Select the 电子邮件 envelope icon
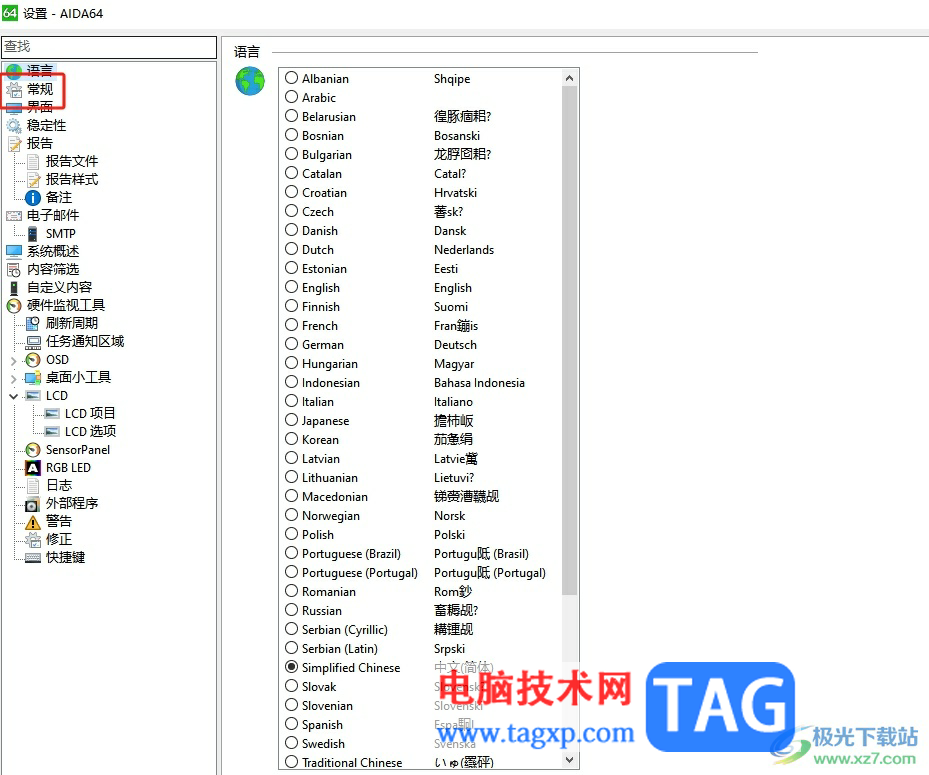Viewport: 929px width, 775px height. point(14,216)
